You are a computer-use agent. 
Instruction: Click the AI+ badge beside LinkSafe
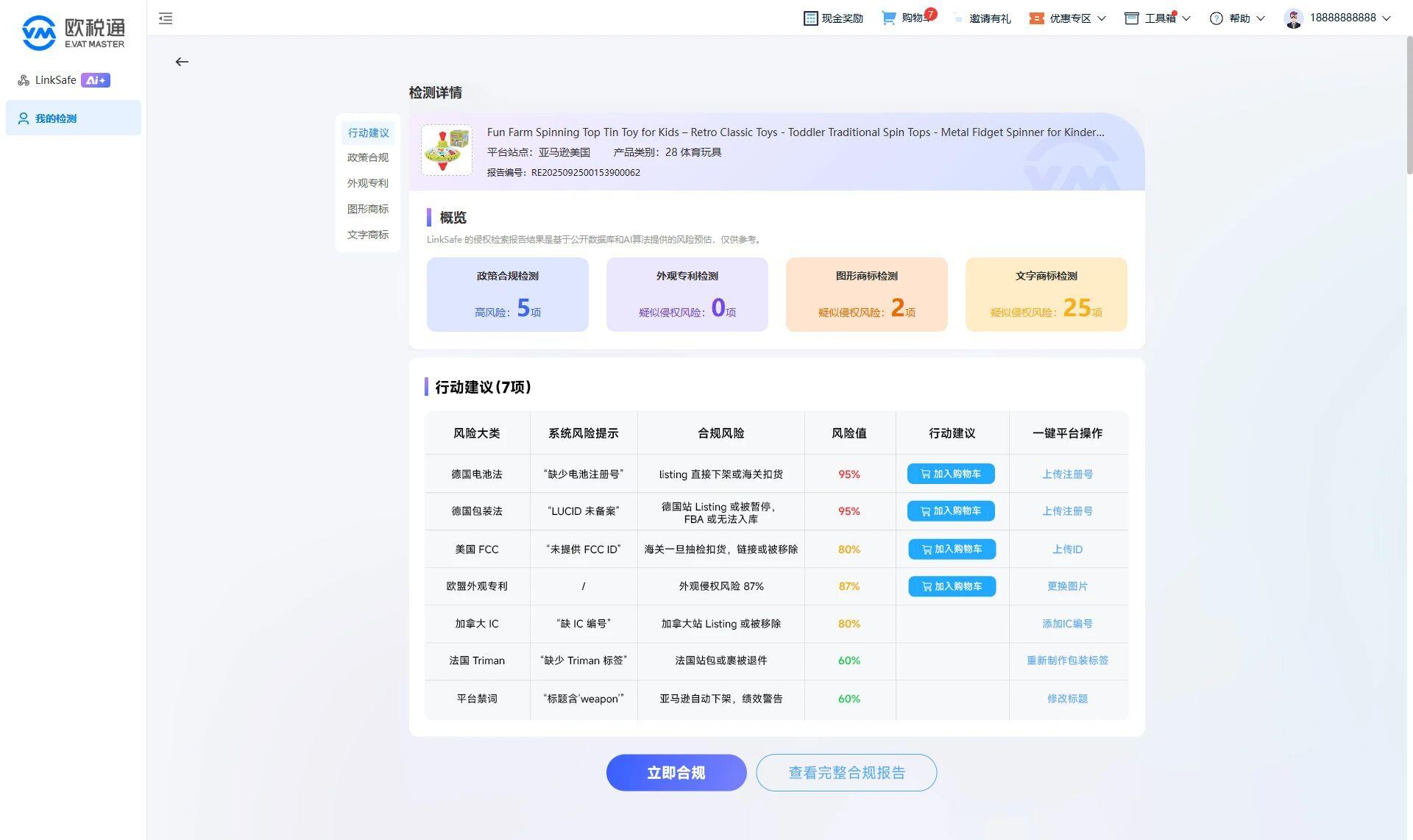coord(95,79)
